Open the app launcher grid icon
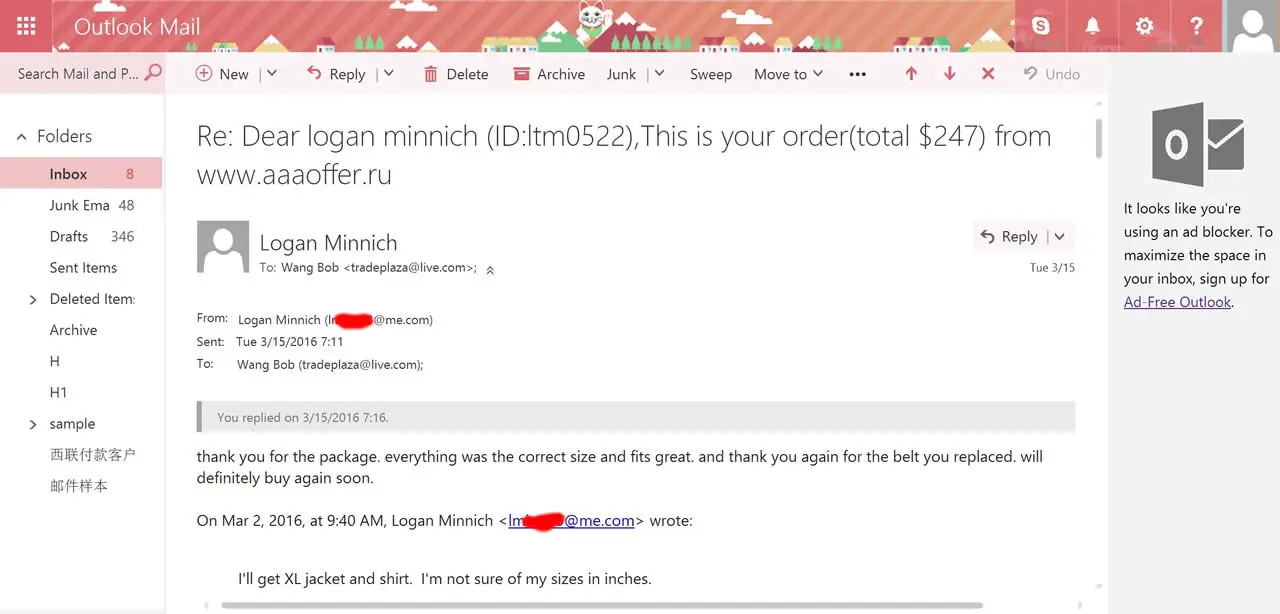Screen dimensions: 1280x614 click(x=27, y=26)
